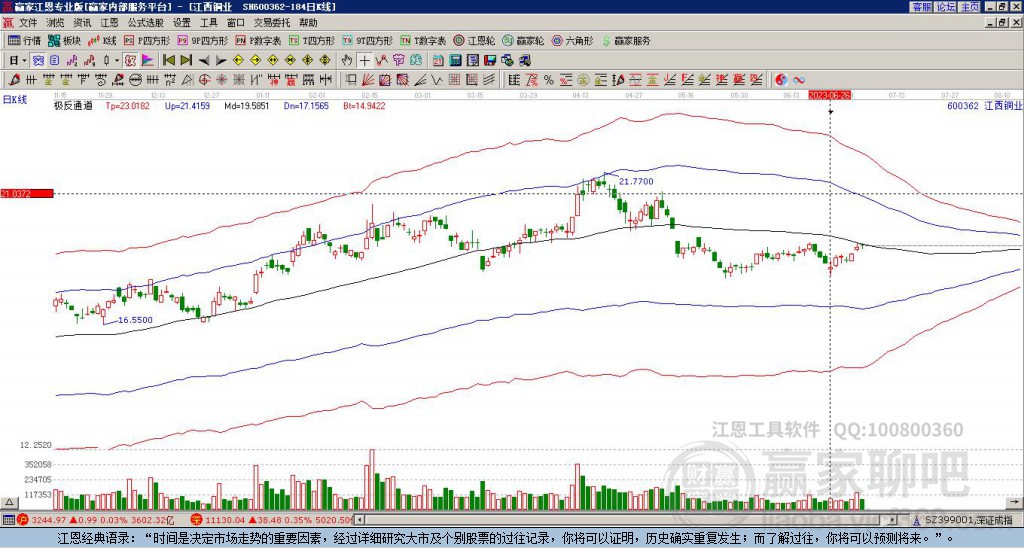Open the 9P四方形 tool

point(202,40)
